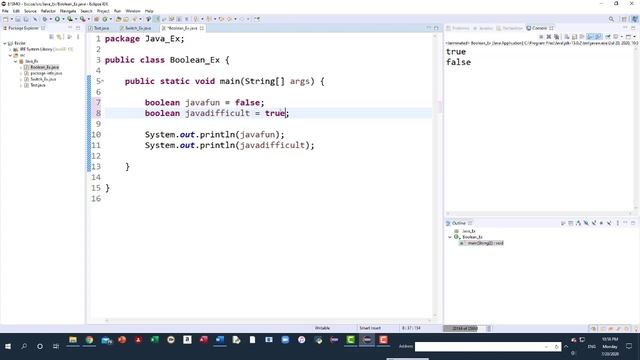
Task: Select main(String[]) in Outline view
Action: [485, 243]
